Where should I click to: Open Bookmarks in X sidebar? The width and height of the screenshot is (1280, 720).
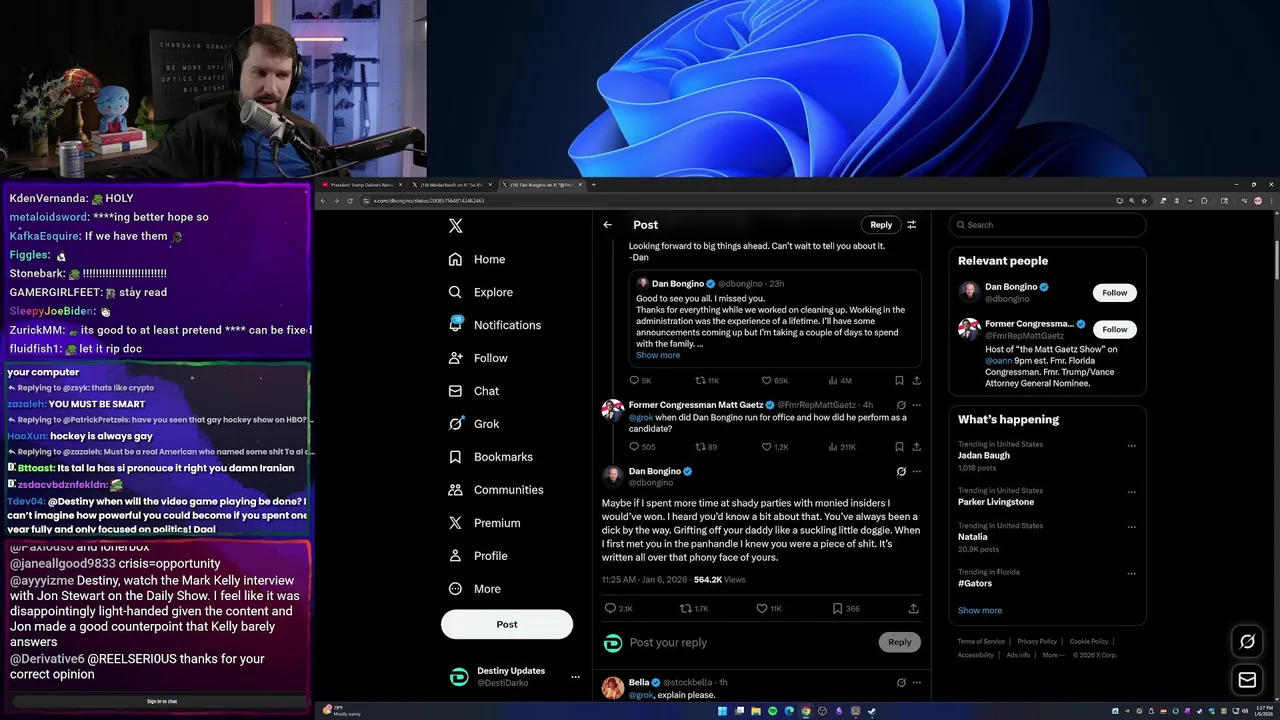coord(490,457)
